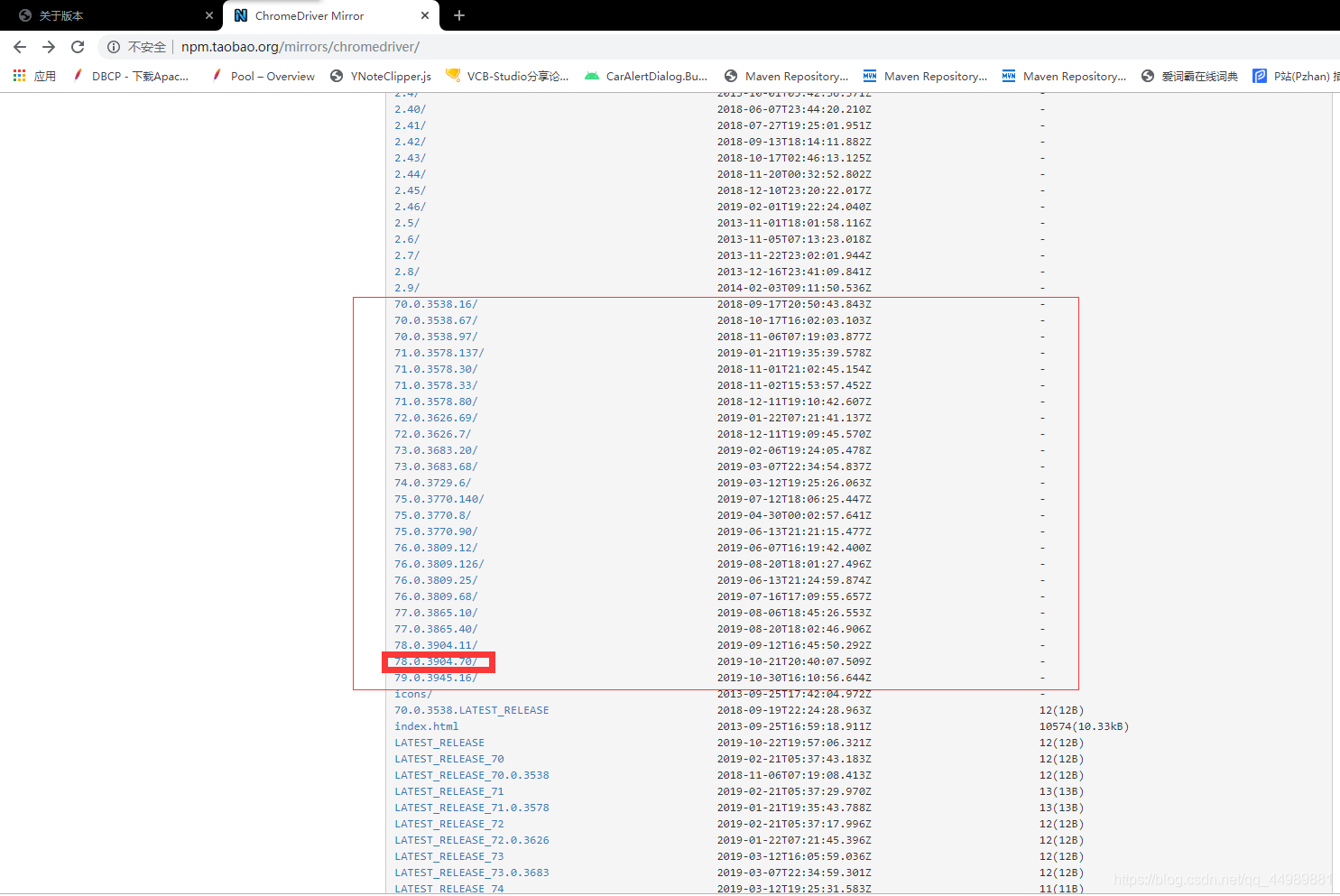This screenshot has width=1340, height=896.
Task: Open the 70.0.3538.97/ folder
Action: click(436, 337)
